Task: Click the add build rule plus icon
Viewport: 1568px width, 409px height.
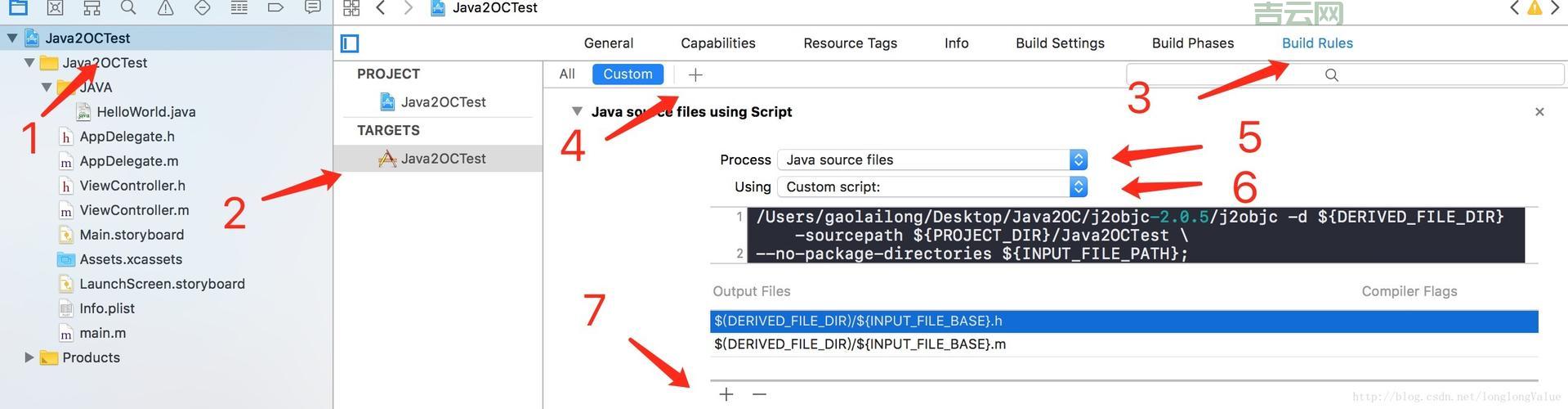Action: pos(695,74)
